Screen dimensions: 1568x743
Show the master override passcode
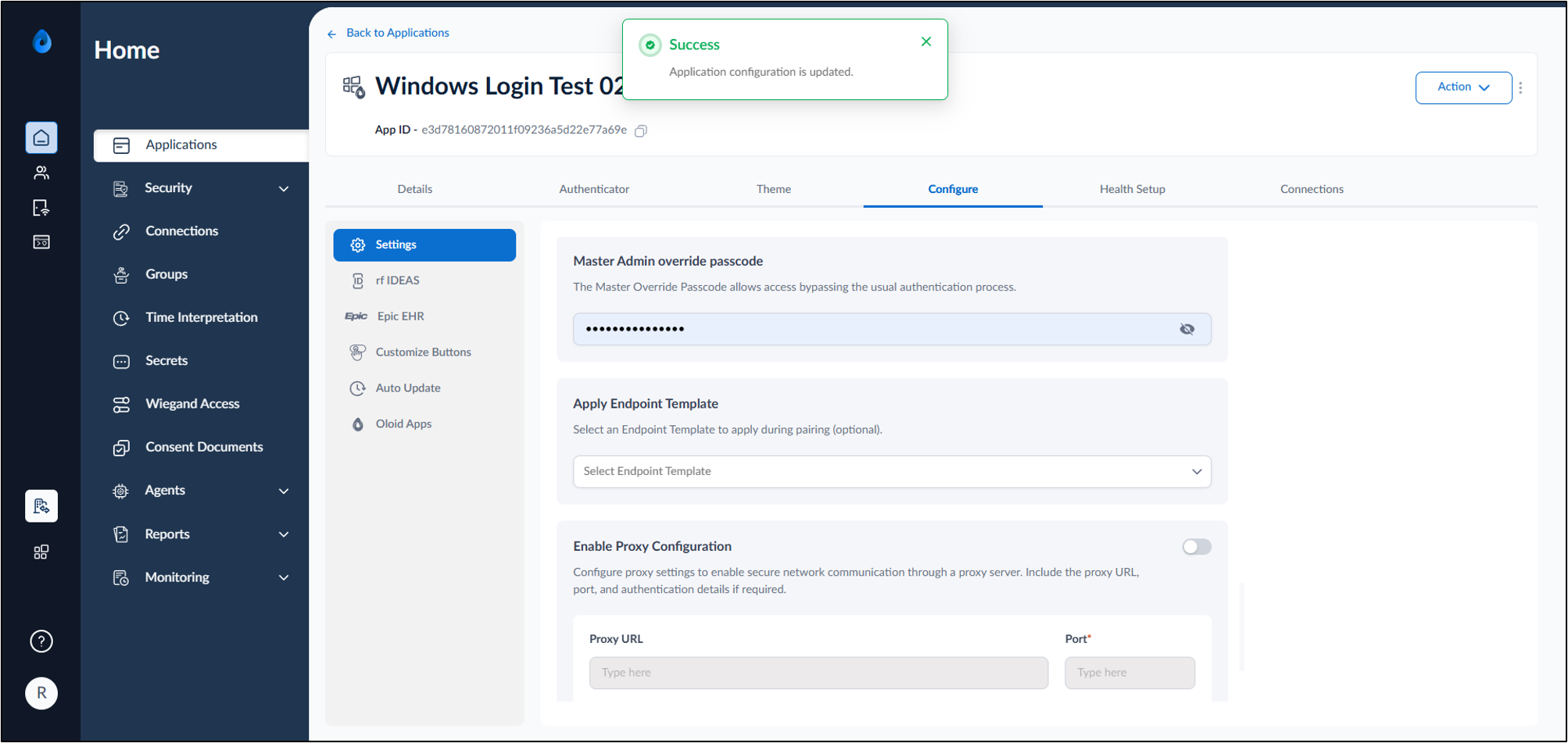[x=1187, y=329]
